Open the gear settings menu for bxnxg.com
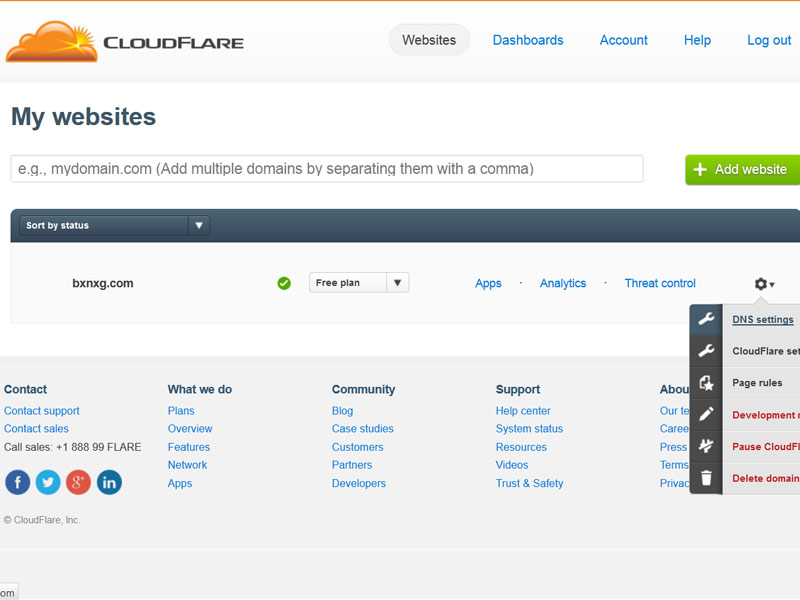The width and height of the screenshot is (800, 600). point(764,284)
